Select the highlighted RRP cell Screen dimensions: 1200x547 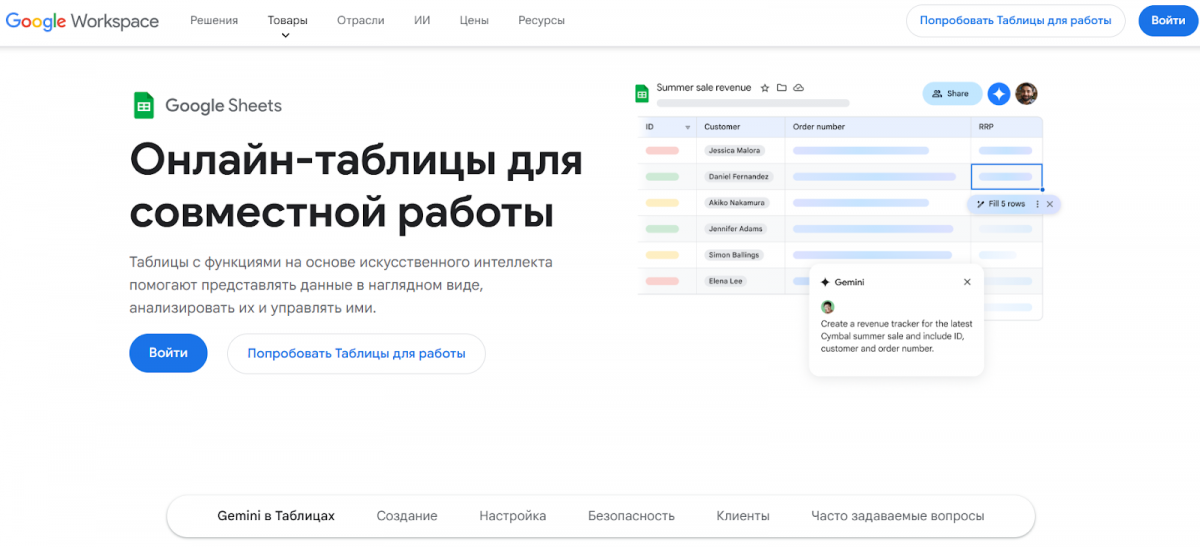click(x=1006, y=176)
